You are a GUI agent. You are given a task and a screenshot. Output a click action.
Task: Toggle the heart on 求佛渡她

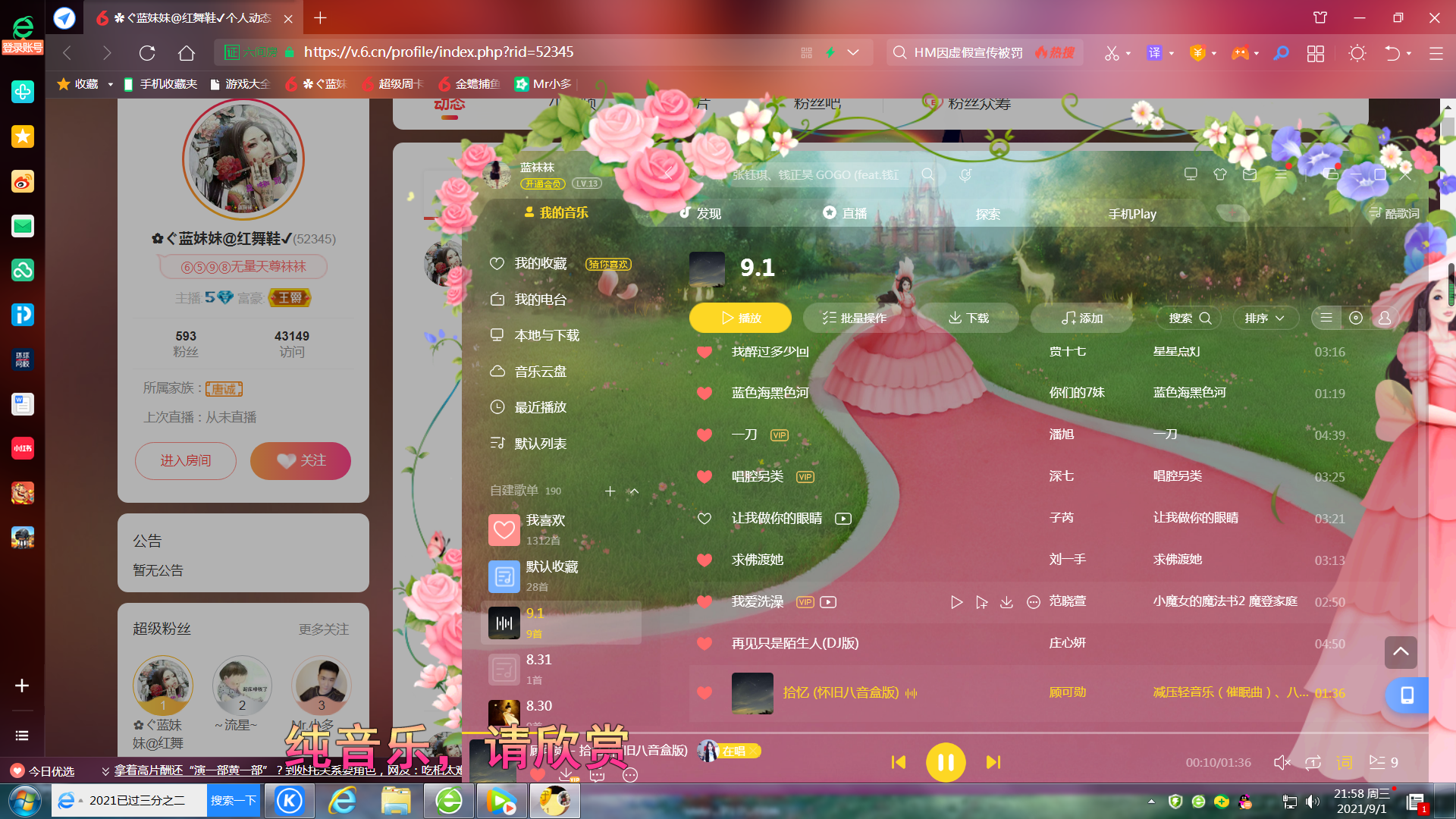point(704,560)
